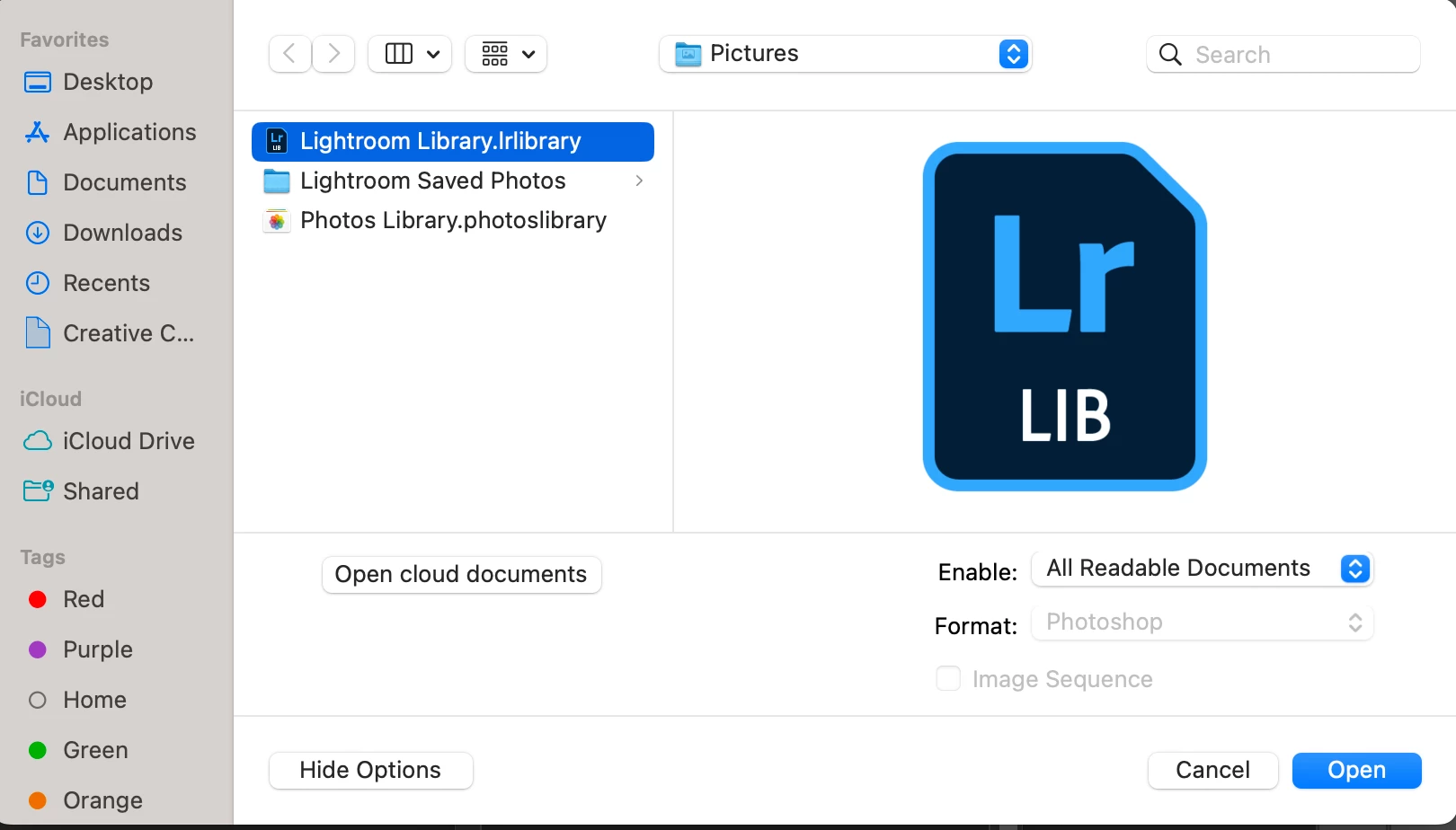Open the Format Photoshop dropdown

coord(1203,622)
